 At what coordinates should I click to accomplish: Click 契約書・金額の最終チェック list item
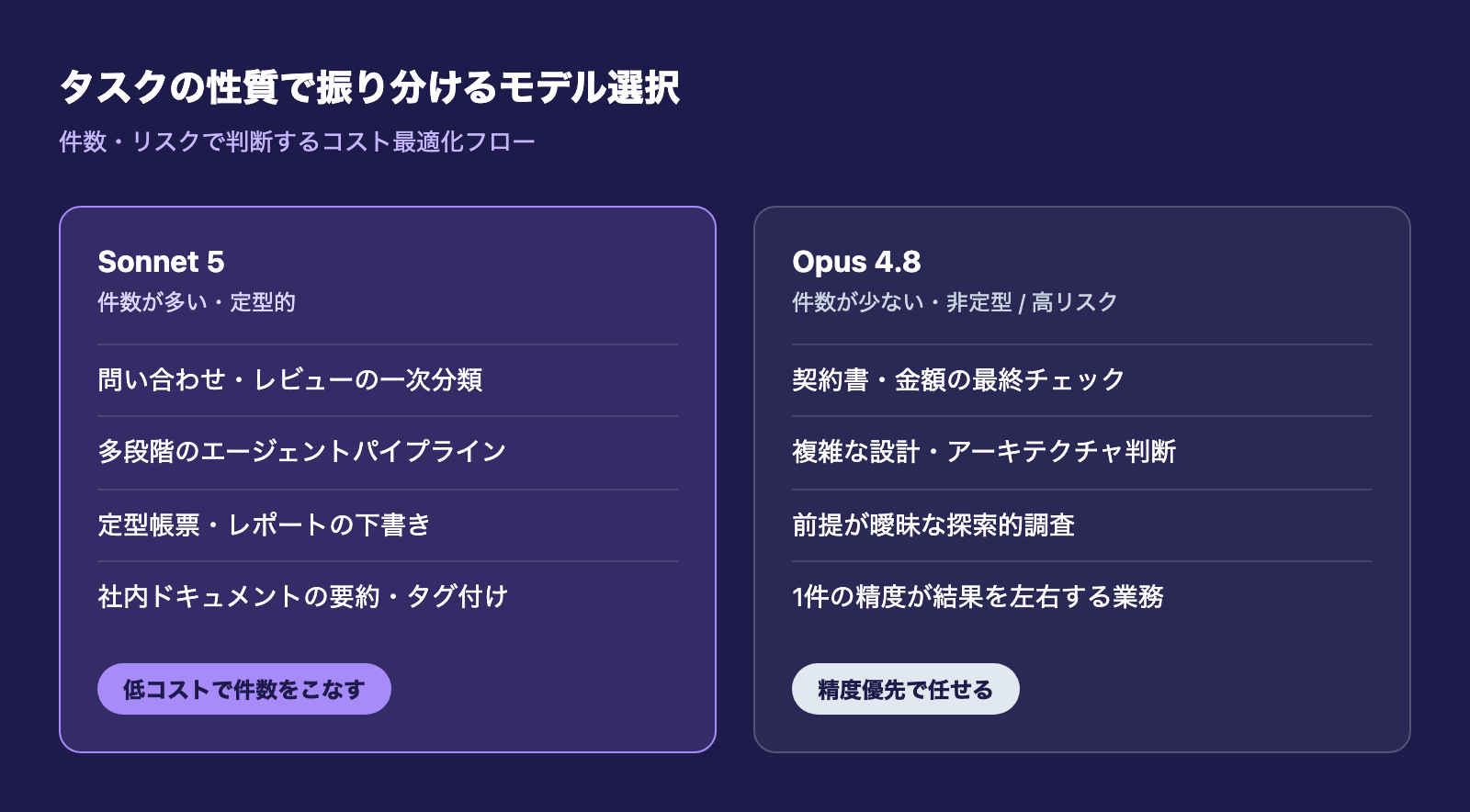coord(1082,379)
